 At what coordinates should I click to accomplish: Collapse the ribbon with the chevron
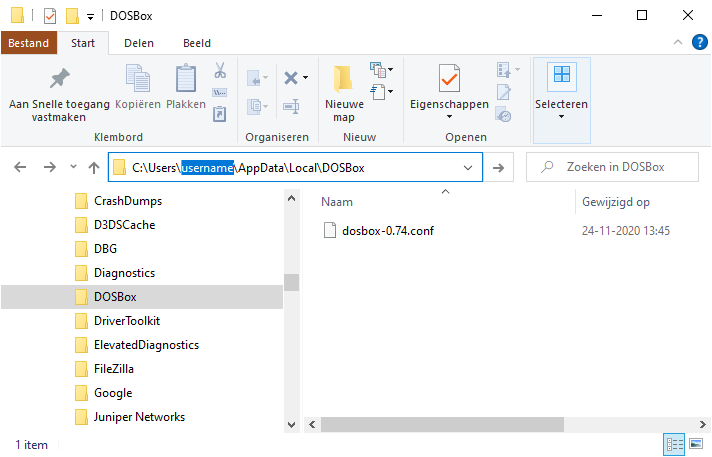coord(677,42)
